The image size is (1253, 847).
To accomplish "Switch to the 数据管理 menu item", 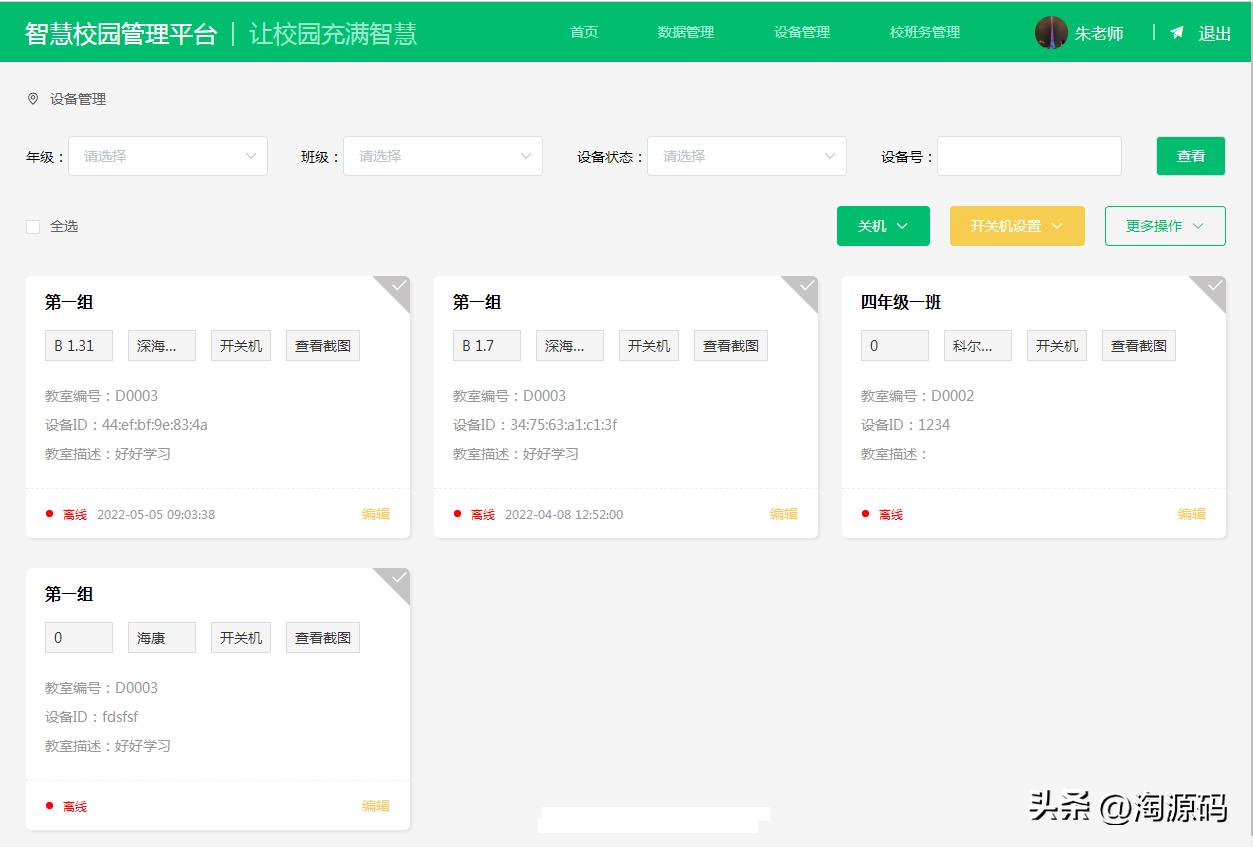I will click(x=686, y=33).
